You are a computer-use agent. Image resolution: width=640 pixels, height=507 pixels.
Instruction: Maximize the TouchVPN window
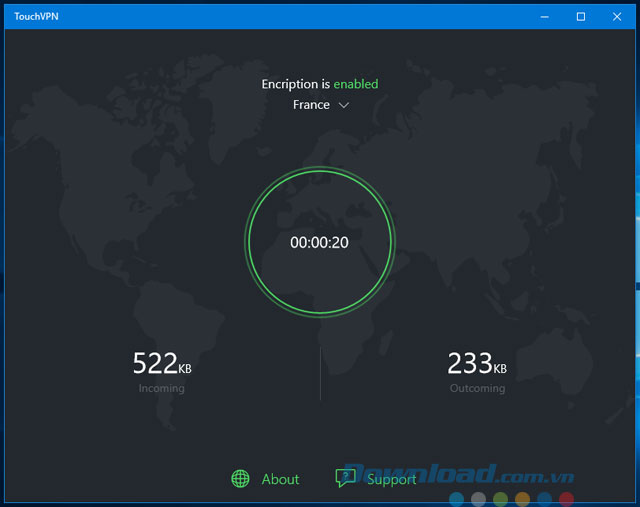581,17
